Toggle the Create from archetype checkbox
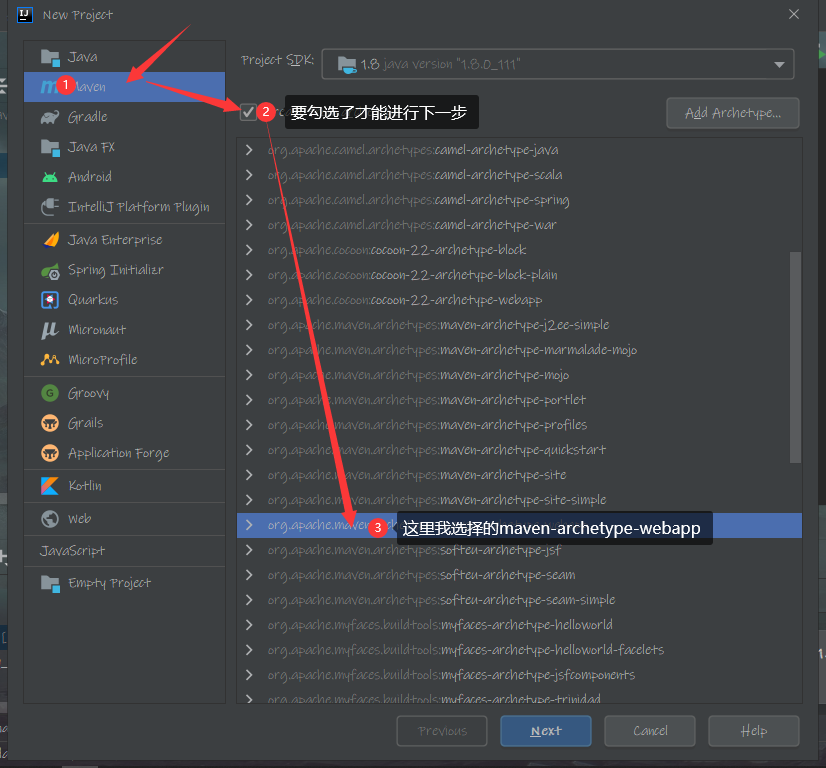This screenshot has height=768, width=826. coord(248,112)
